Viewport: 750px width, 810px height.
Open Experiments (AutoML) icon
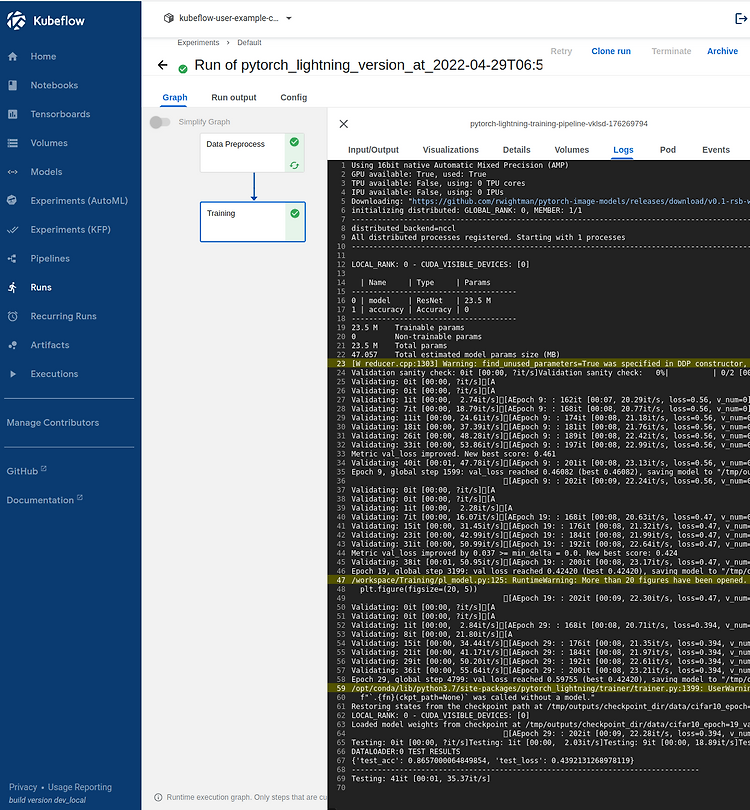point(13,200)
